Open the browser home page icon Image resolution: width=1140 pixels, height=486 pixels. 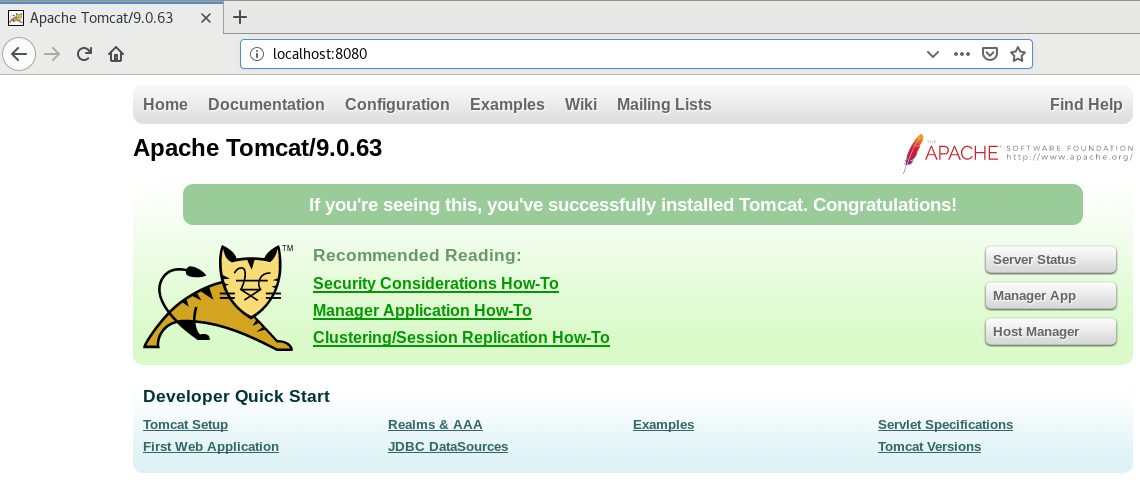point(116,54)
